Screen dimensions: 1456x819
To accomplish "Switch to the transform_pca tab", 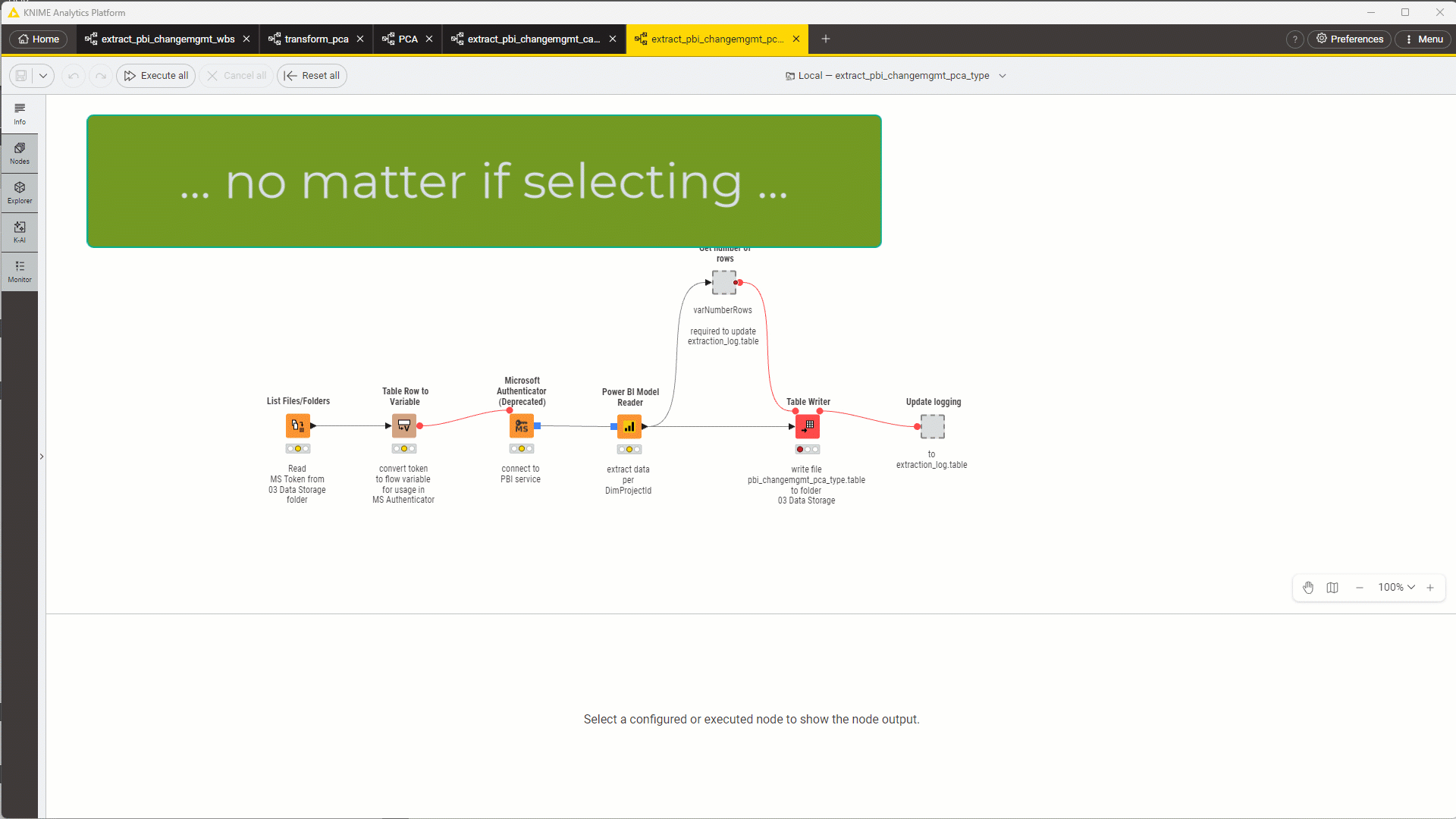I will (316, 39).
